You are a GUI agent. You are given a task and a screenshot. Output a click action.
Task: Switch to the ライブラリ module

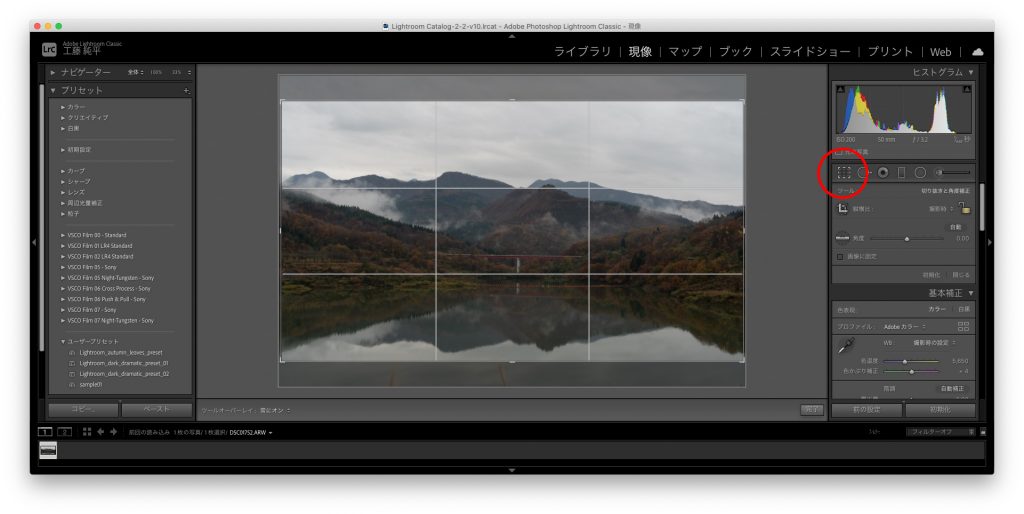[583, 52]
